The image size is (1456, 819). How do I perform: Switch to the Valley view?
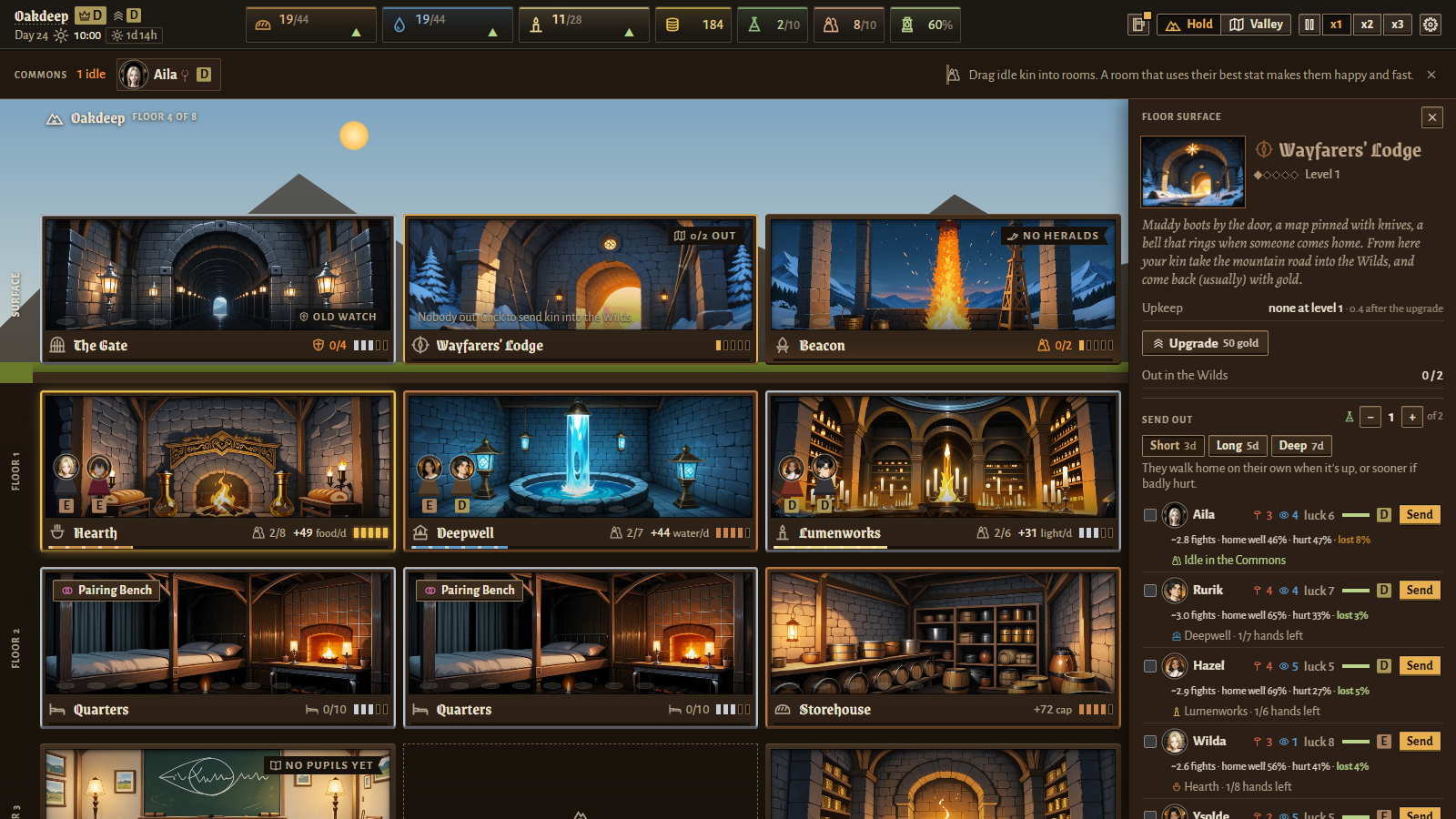click(x=1257, y=25)
